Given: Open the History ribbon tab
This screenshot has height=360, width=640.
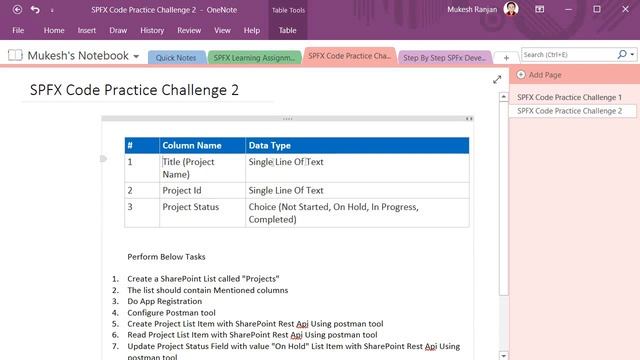Looking at the screenshot, I should [x=152, y=30].
